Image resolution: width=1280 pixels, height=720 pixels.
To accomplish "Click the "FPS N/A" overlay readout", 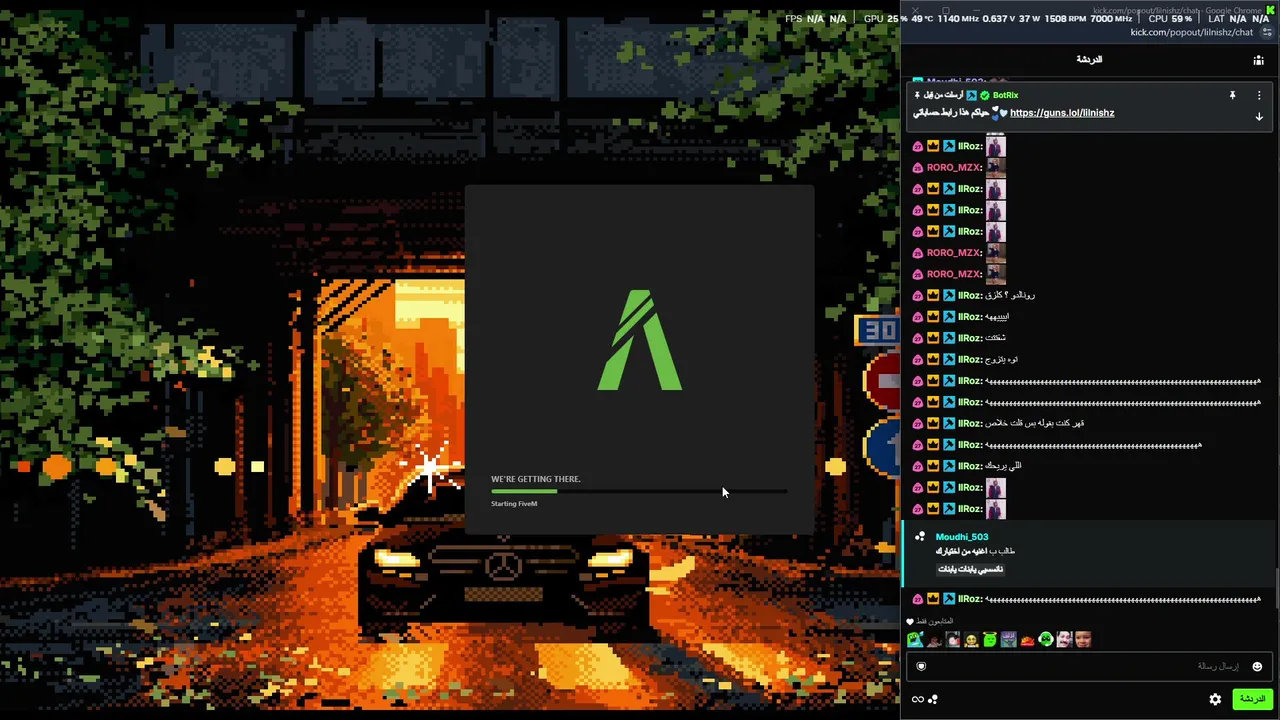I will coord(804,18).
